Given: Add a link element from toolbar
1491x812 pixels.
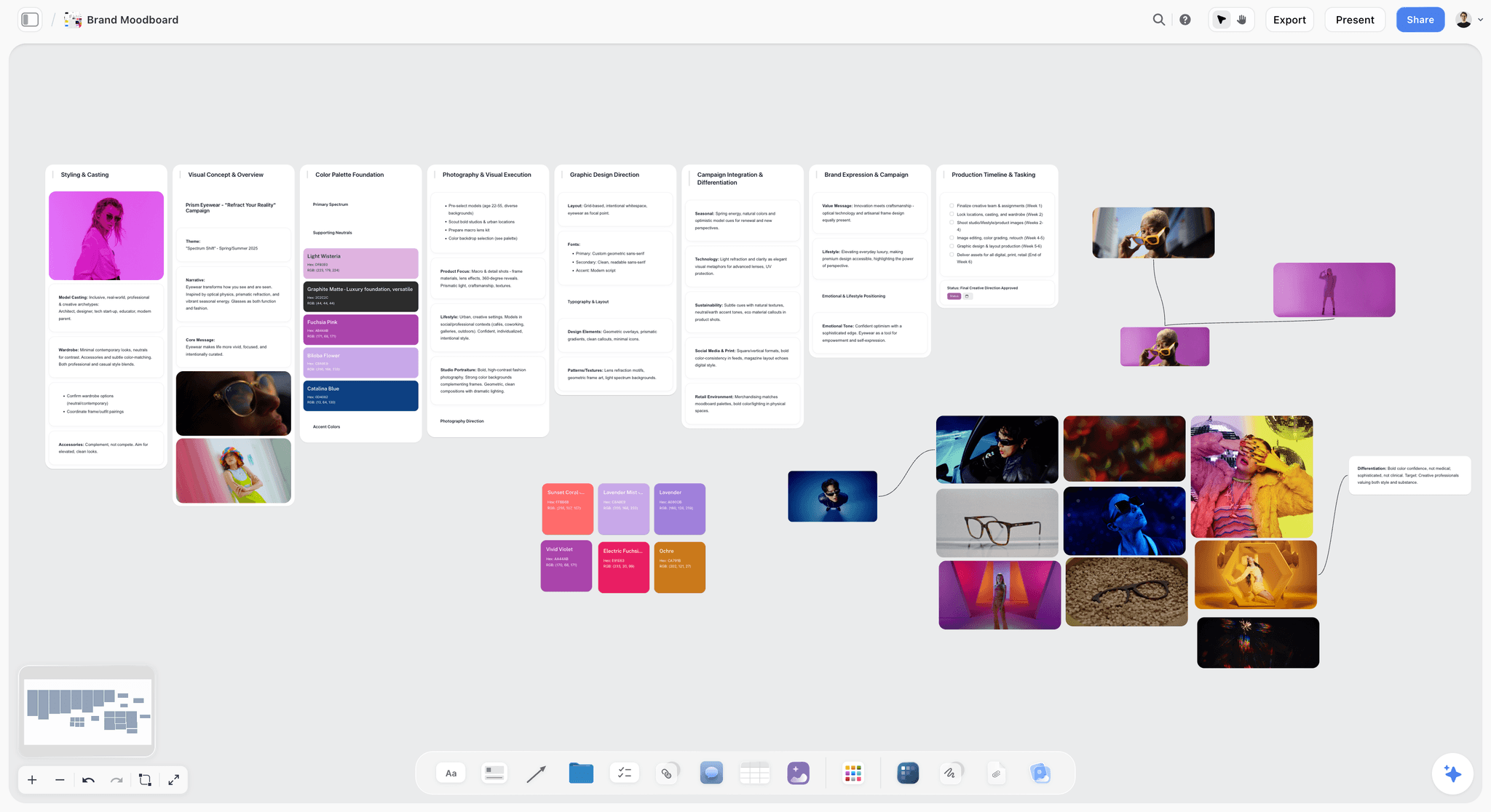Looking at the screenshot, I should click(x=667, y=773).
